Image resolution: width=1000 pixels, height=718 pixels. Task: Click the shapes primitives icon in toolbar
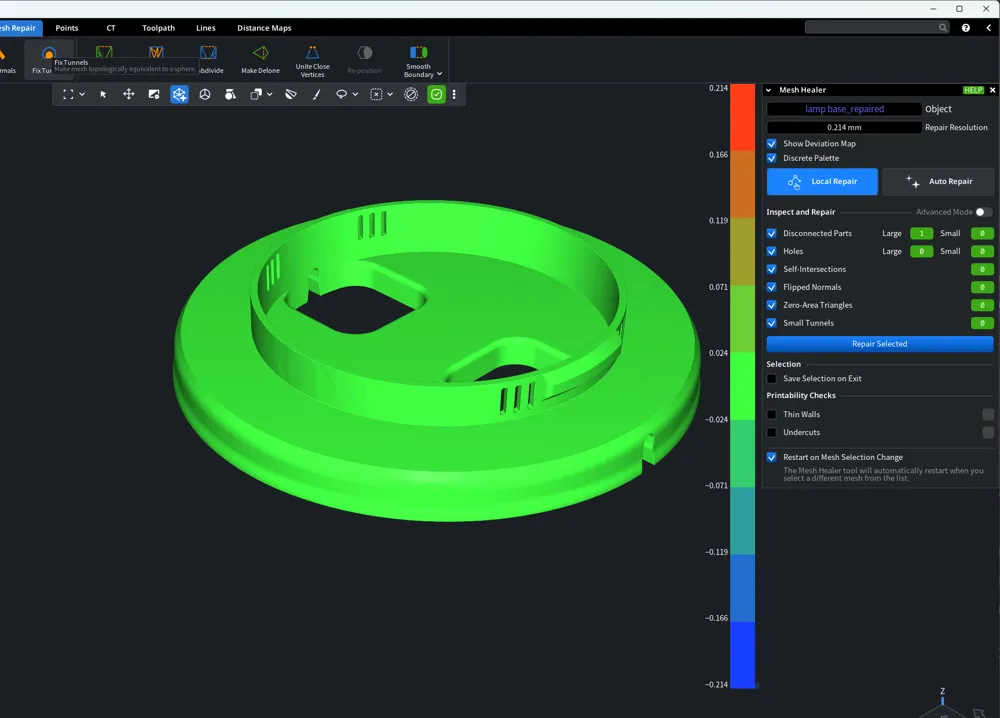pyautogui.click(x=230, y=94)
